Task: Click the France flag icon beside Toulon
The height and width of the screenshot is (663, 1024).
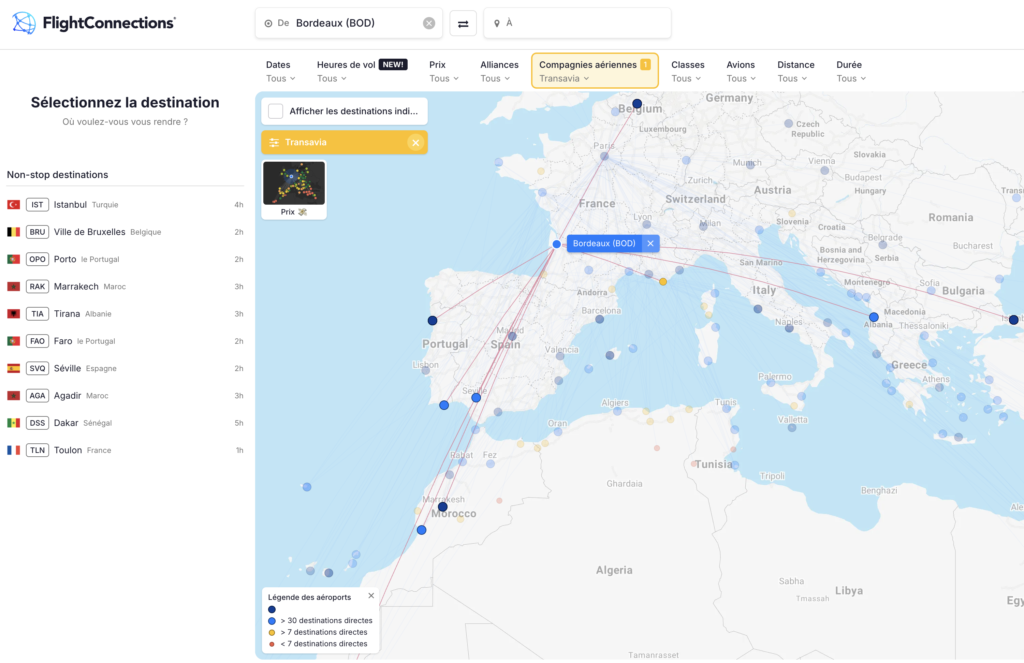Action: pos(13,450)
